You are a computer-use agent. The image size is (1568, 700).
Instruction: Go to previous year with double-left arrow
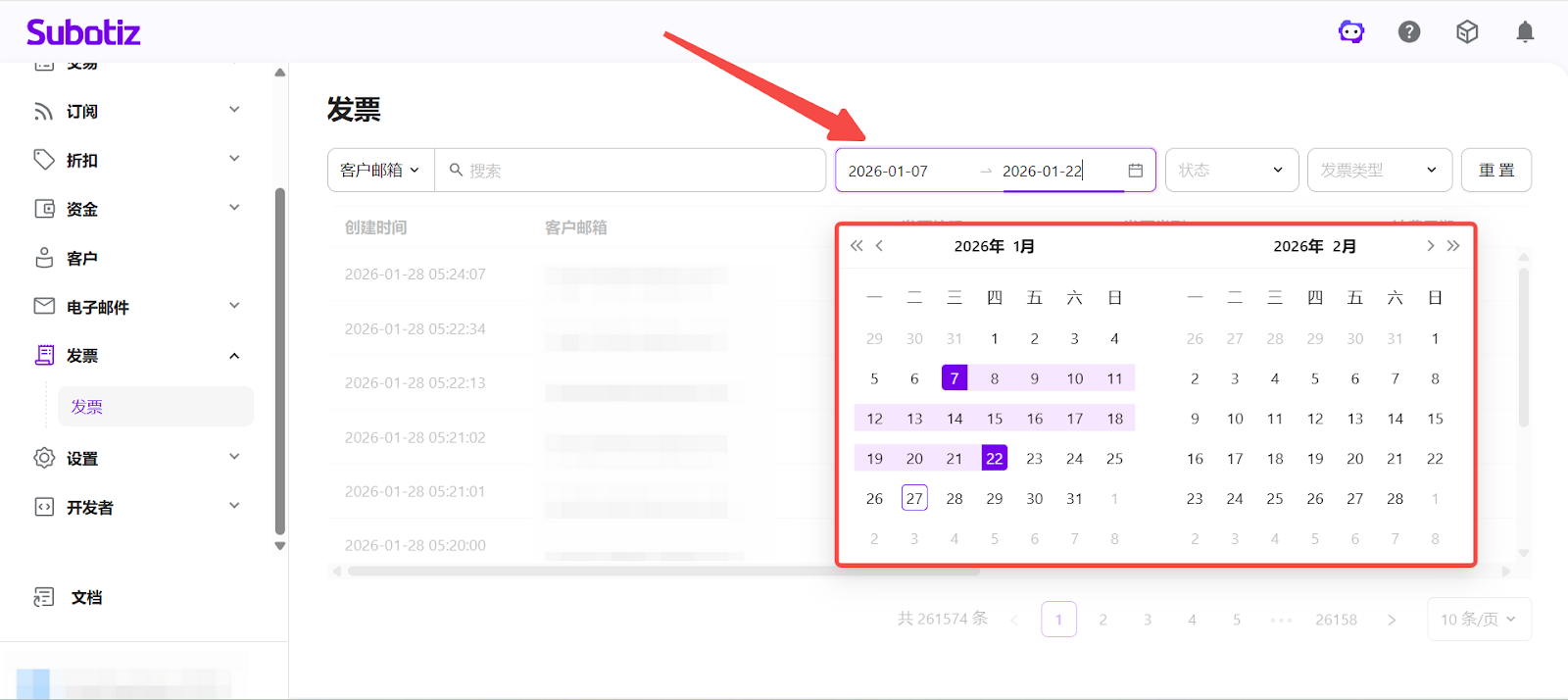(857, 246)
